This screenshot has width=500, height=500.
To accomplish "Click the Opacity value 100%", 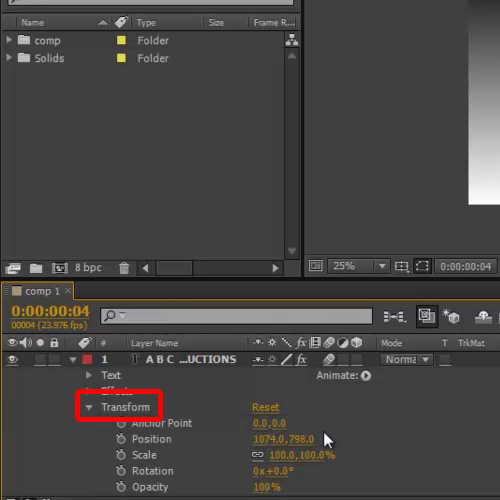I will point(267,487).
